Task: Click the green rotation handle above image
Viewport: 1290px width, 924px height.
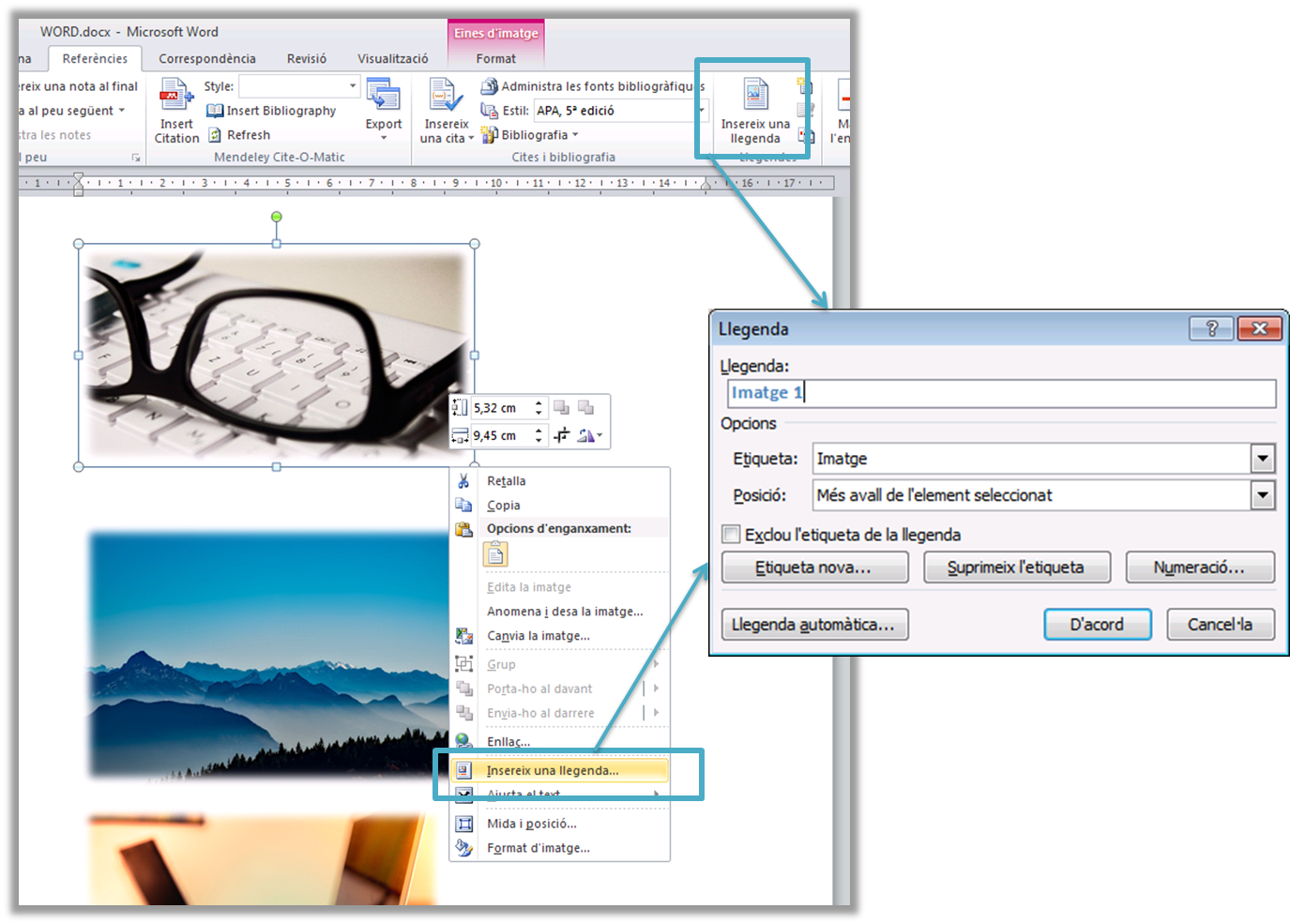Action: pos(276,217)
